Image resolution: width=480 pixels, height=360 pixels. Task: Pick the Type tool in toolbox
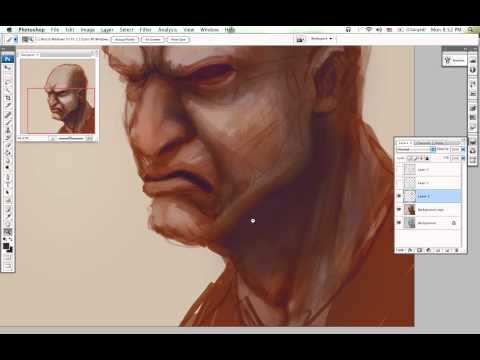(8, 184)
